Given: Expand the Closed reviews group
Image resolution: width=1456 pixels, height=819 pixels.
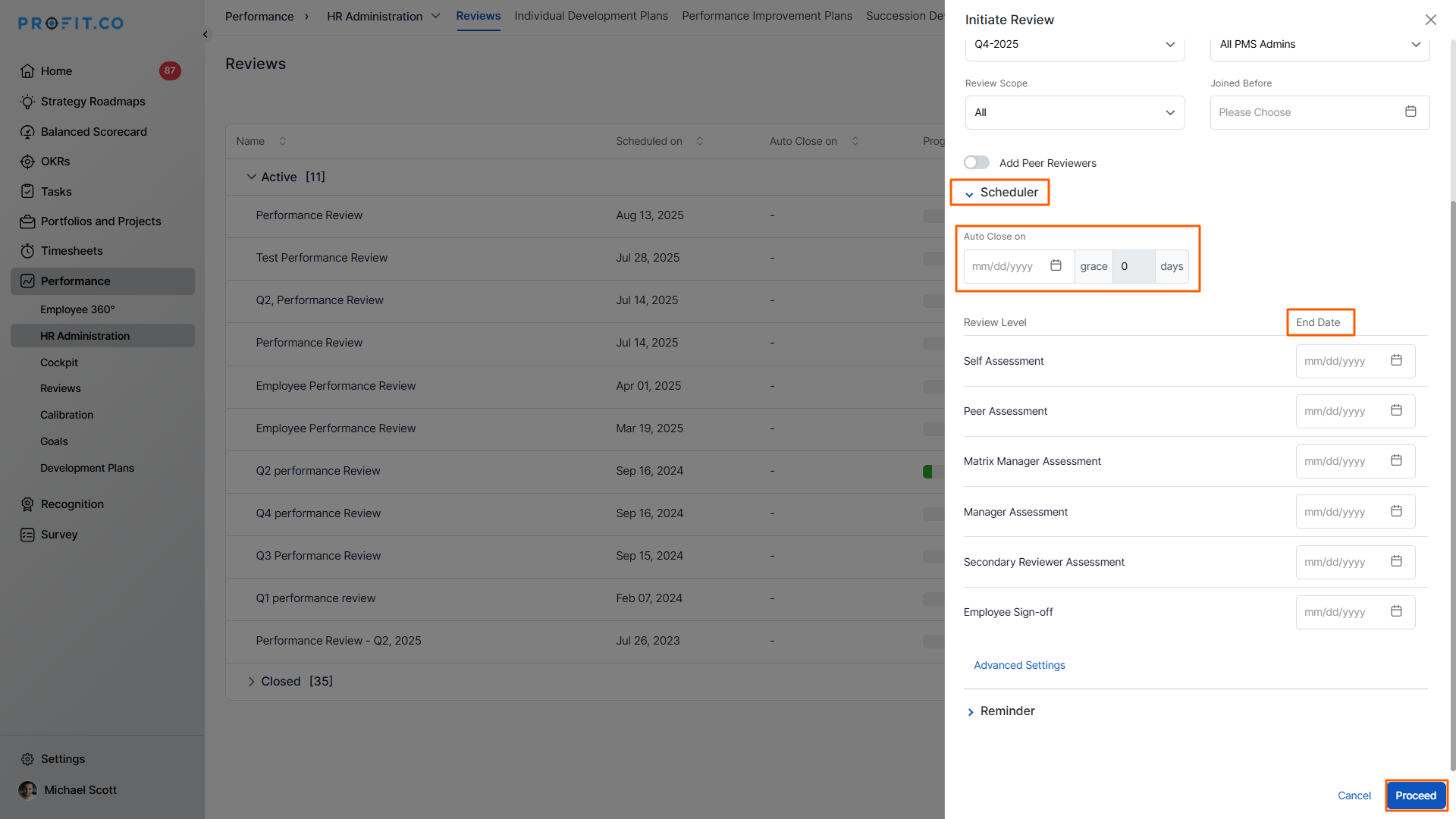Looking at the screenshot, I should [252, 682].
